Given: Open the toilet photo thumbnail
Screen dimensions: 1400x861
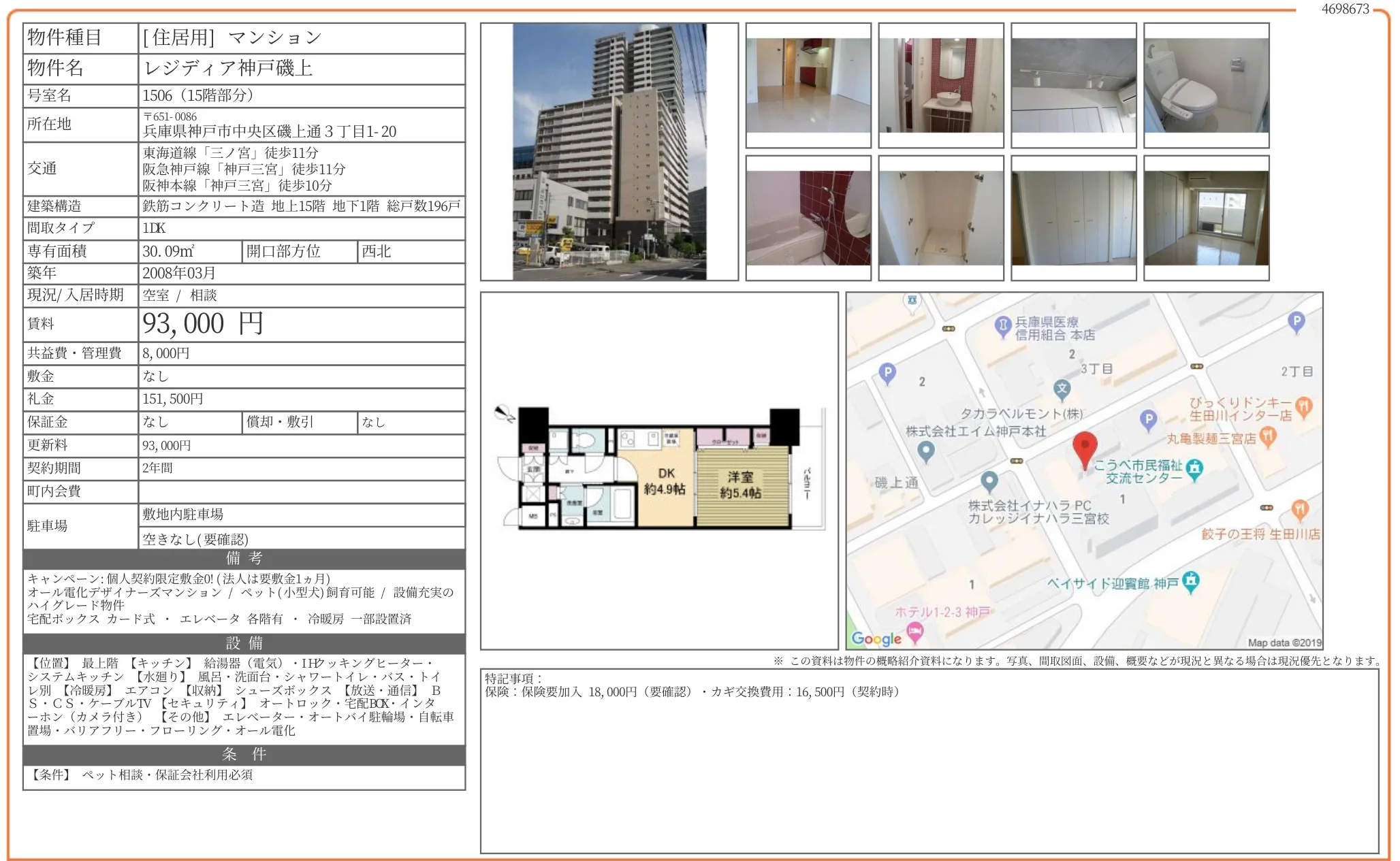Looking at the screenshot, I should (1206, 85).
